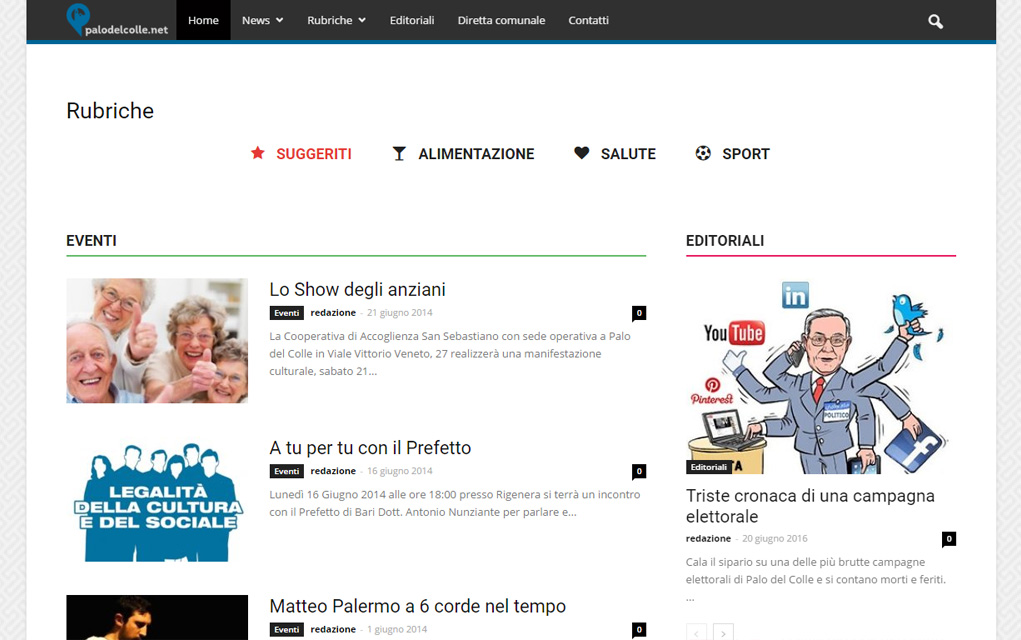Click the date '16 giugno 2014'
The height and width of the screenshot is (640, 1021).
click(400, 471)
